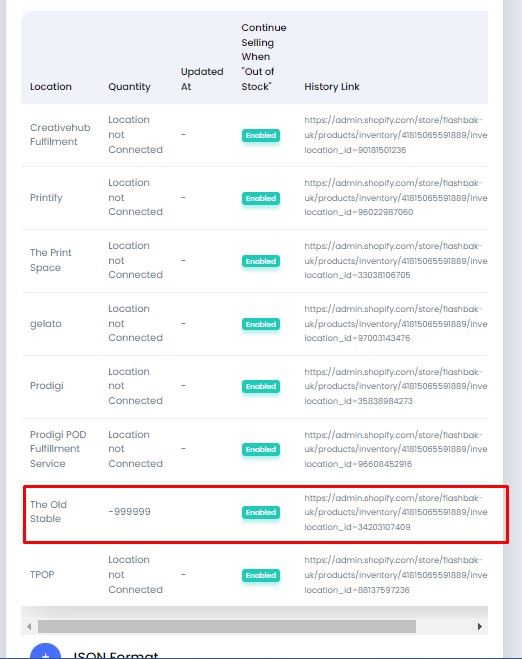522x659 pixels.
Task: Click 'Location not Connected' in the gelato row
Action: click(135, 323)
